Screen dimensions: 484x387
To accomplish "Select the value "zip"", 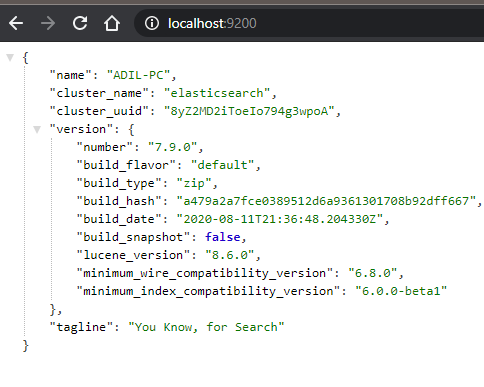I will tap(194, 183).
